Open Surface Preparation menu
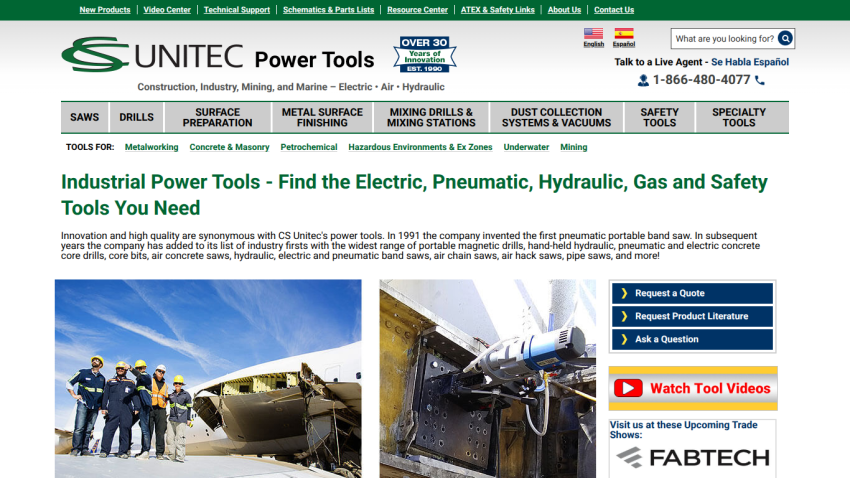850x478 pixels. click(217, 117)
